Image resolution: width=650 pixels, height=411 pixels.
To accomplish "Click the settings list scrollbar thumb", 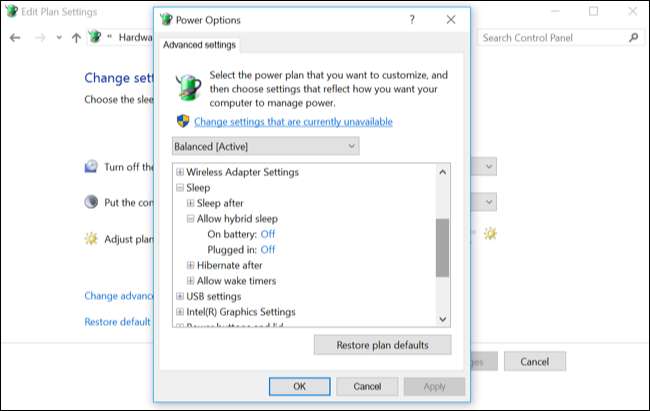I will 442,246.
